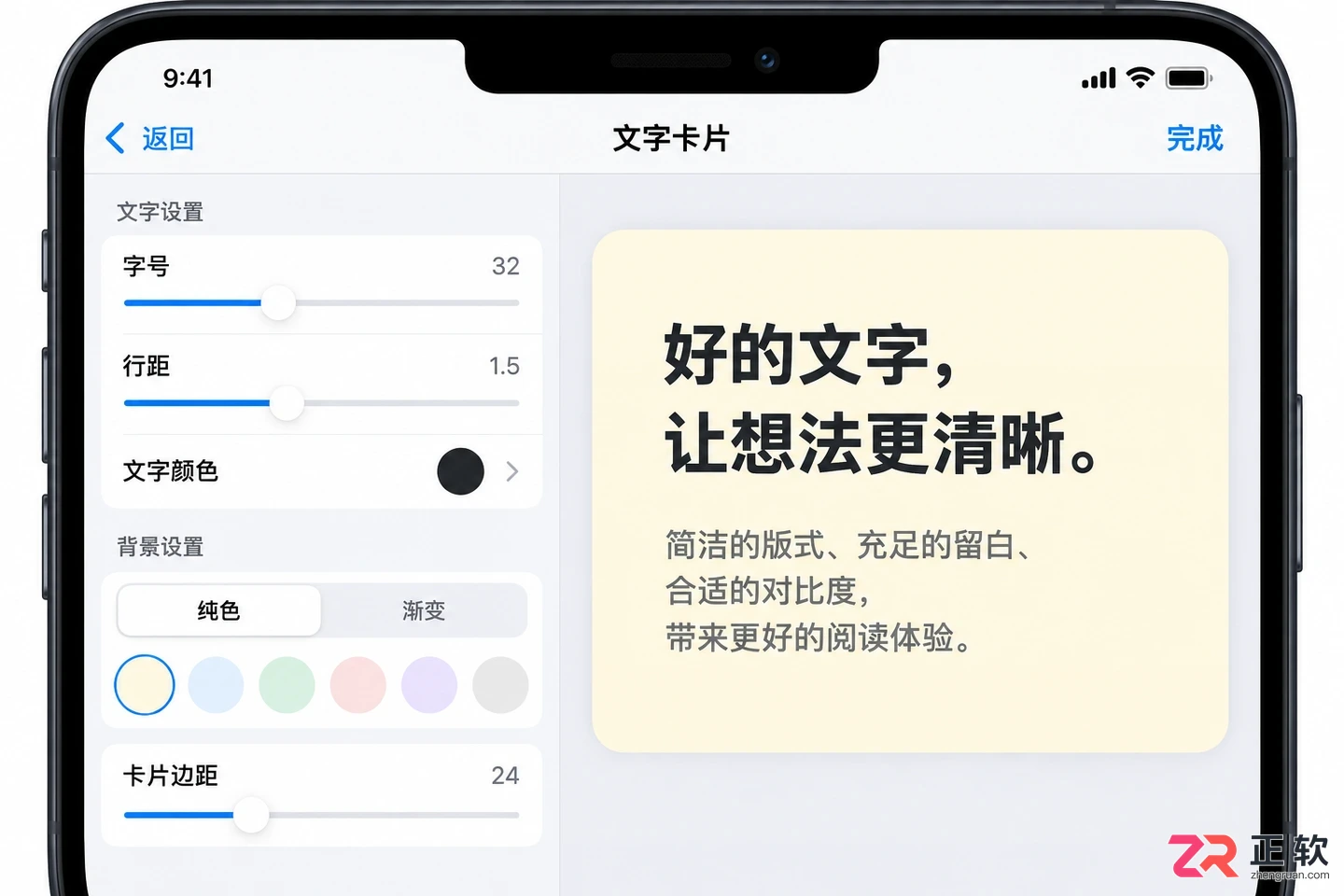Screen dimensions: 1344x896
Task: Click the 字号 value 32
Action: point(506,266)
